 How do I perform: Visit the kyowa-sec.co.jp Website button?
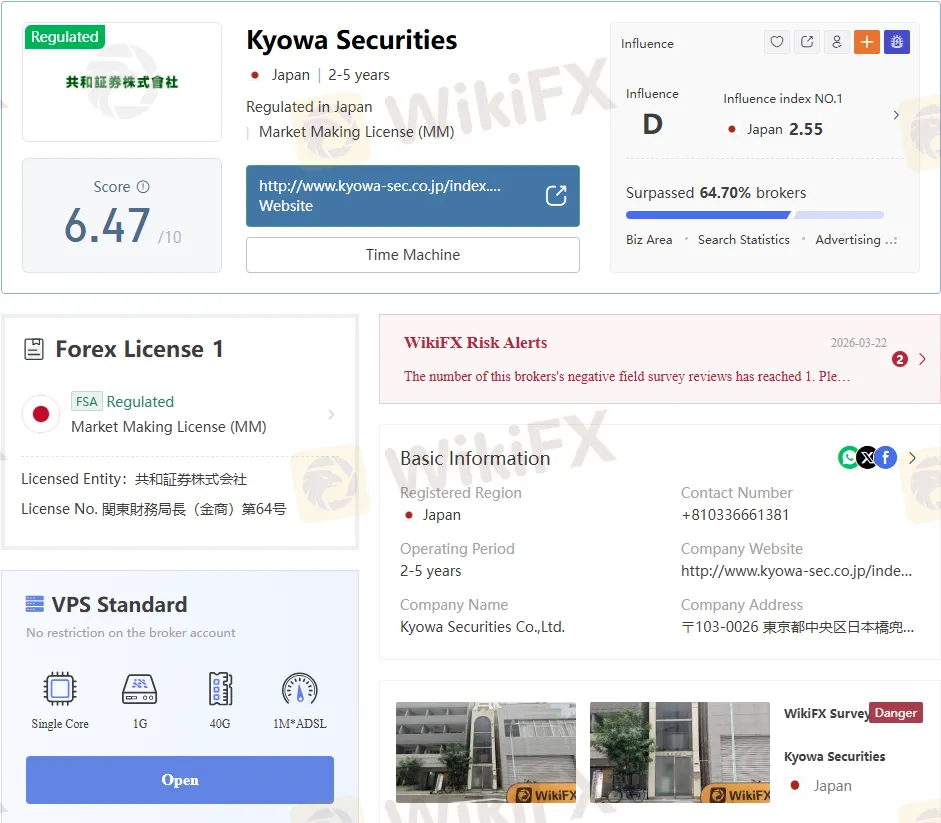point(412,196)
